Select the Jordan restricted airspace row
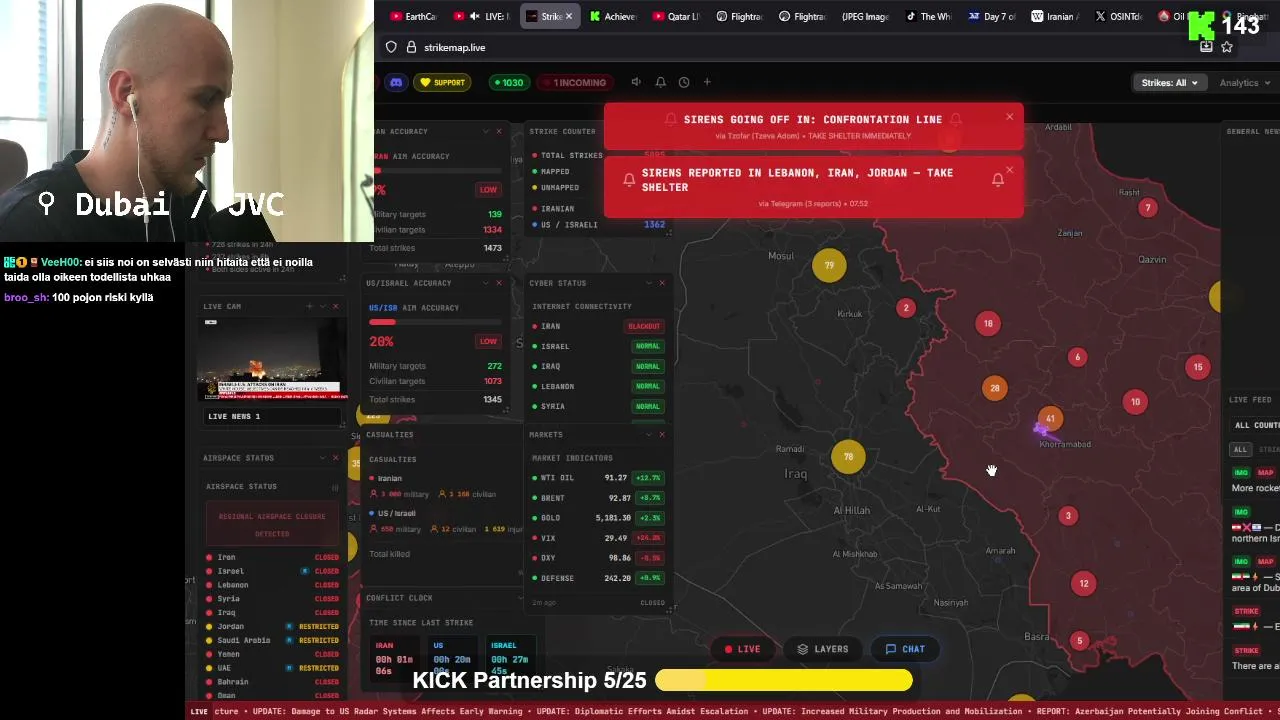 (273, 626)
